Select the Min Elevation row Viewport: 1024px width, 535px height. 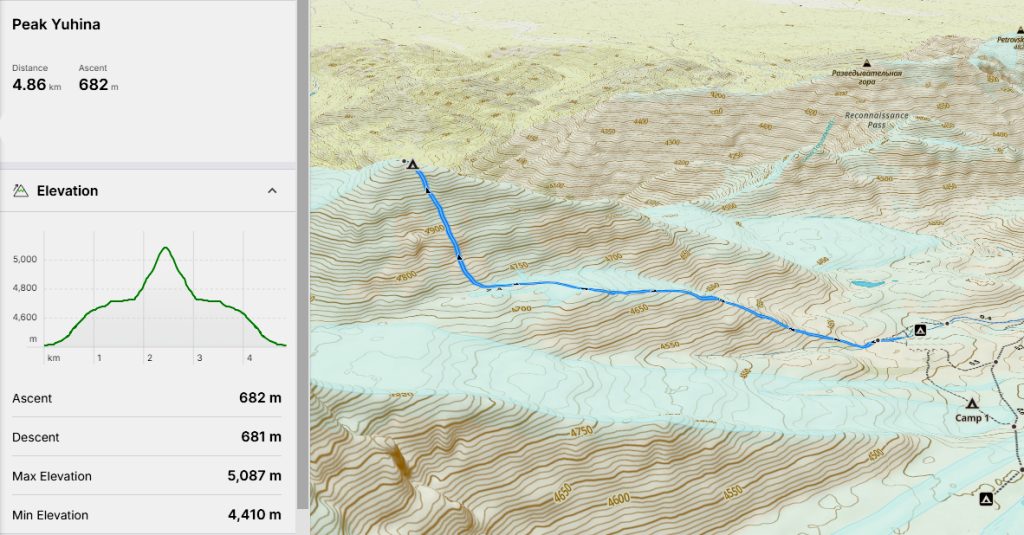(x=147, y=515)
